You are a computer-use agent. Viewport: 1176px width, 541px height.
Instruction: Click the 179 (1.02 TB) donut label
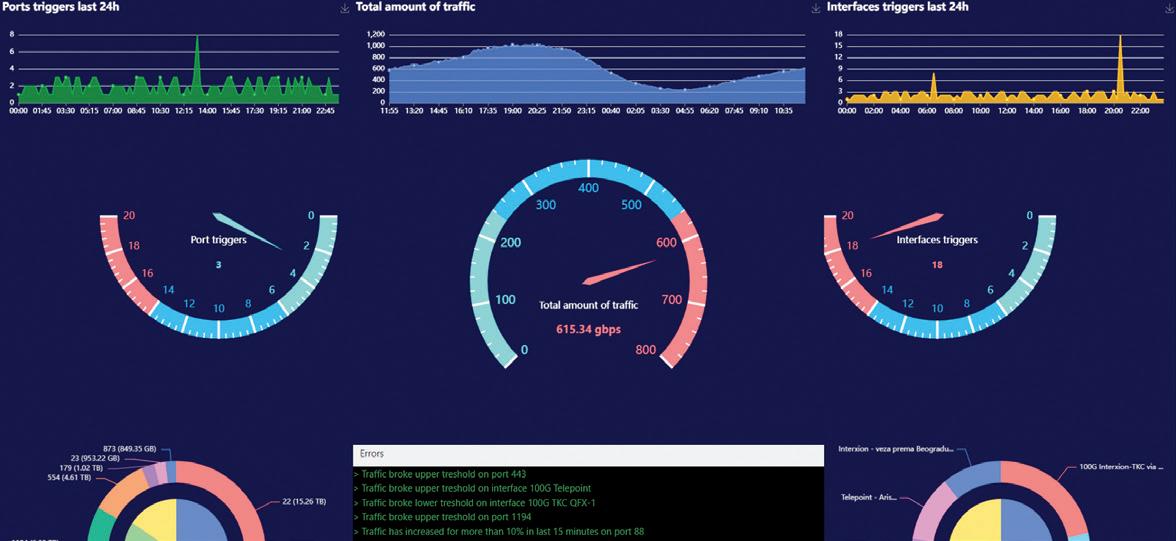[84, 467]
